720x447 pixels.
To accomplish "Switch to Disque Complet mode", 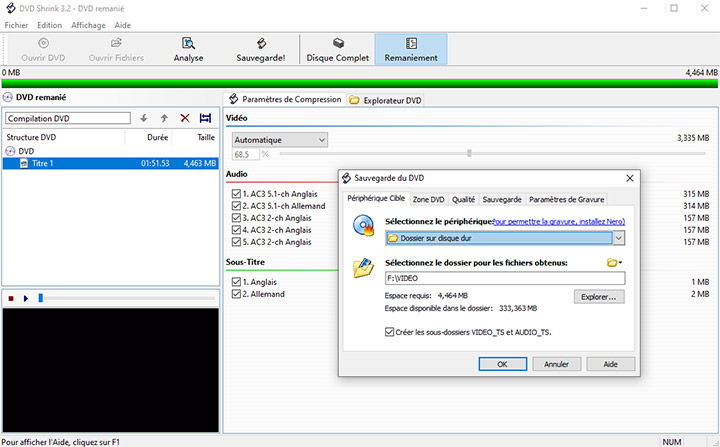I will 338,49.
